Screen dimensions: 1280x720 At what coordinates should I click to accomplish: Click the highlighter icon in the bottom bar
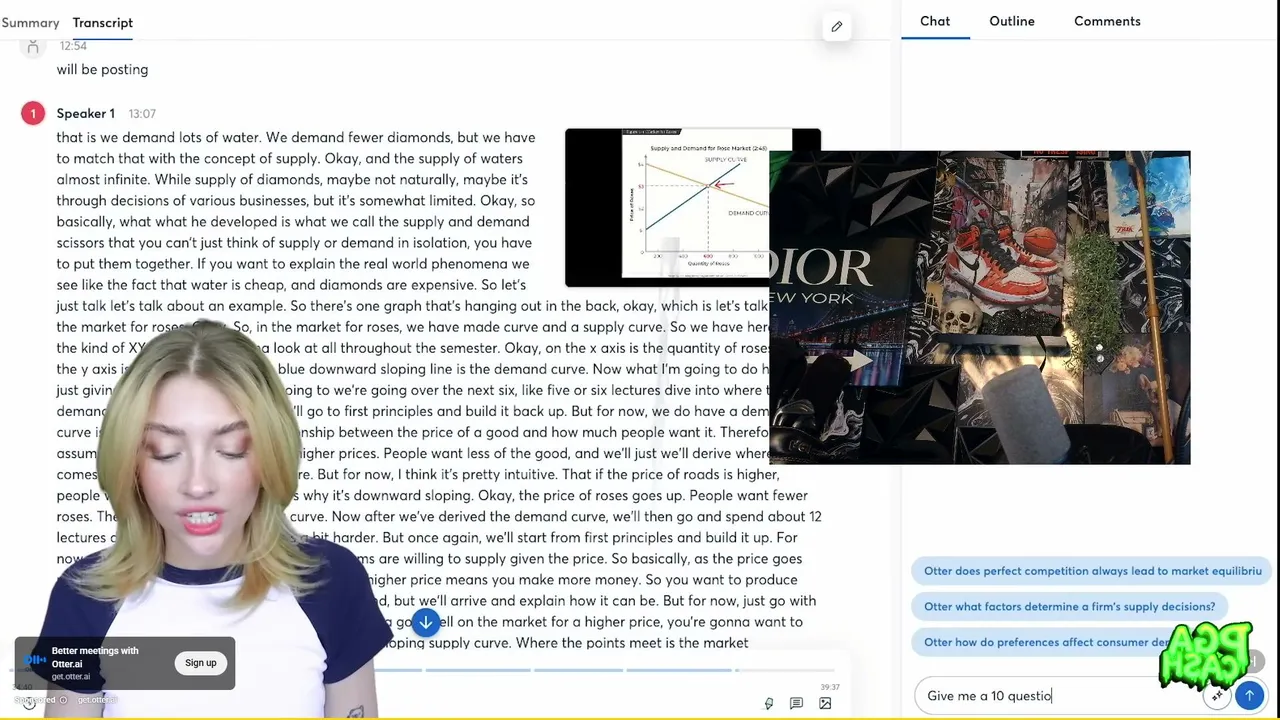coord(768,703)
